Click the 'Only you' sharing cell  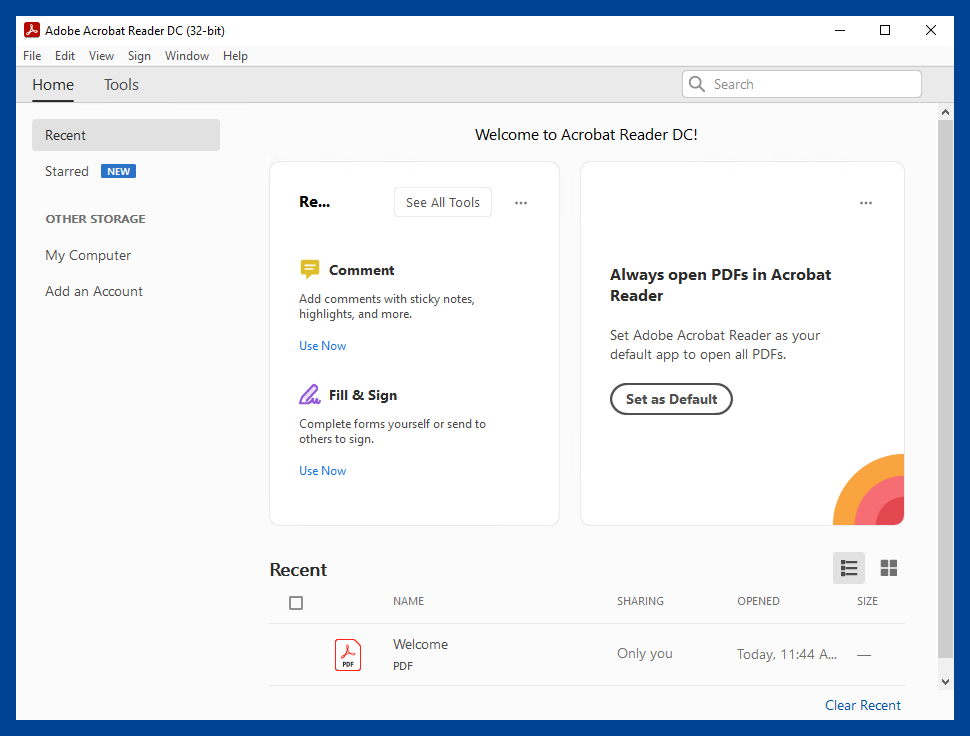(645, 654)
